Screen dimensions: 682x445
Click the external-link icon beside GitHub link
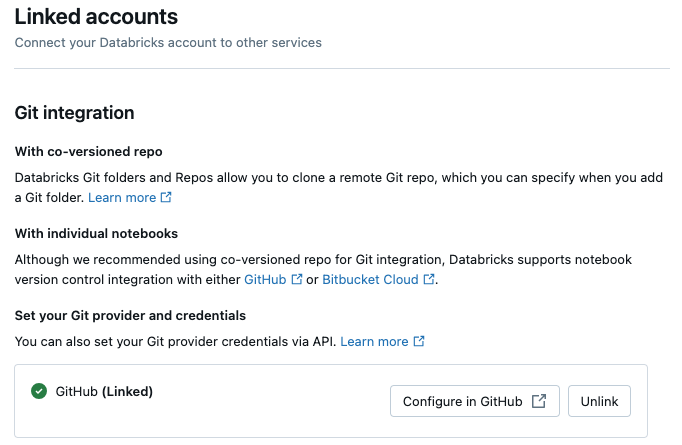pyautogui.click(x=296, y=280)
